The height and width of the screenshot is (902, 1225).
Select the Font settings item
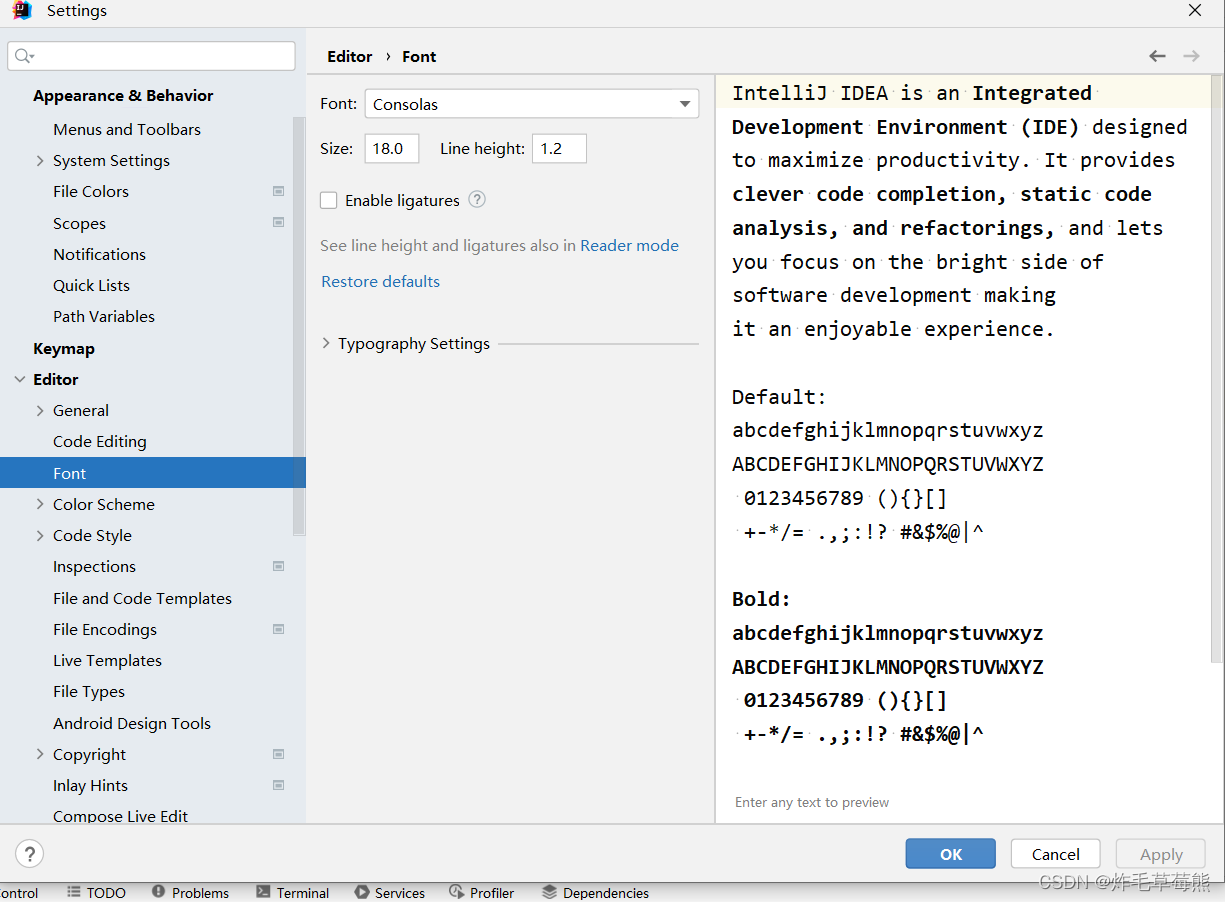[x=152, y=473]
